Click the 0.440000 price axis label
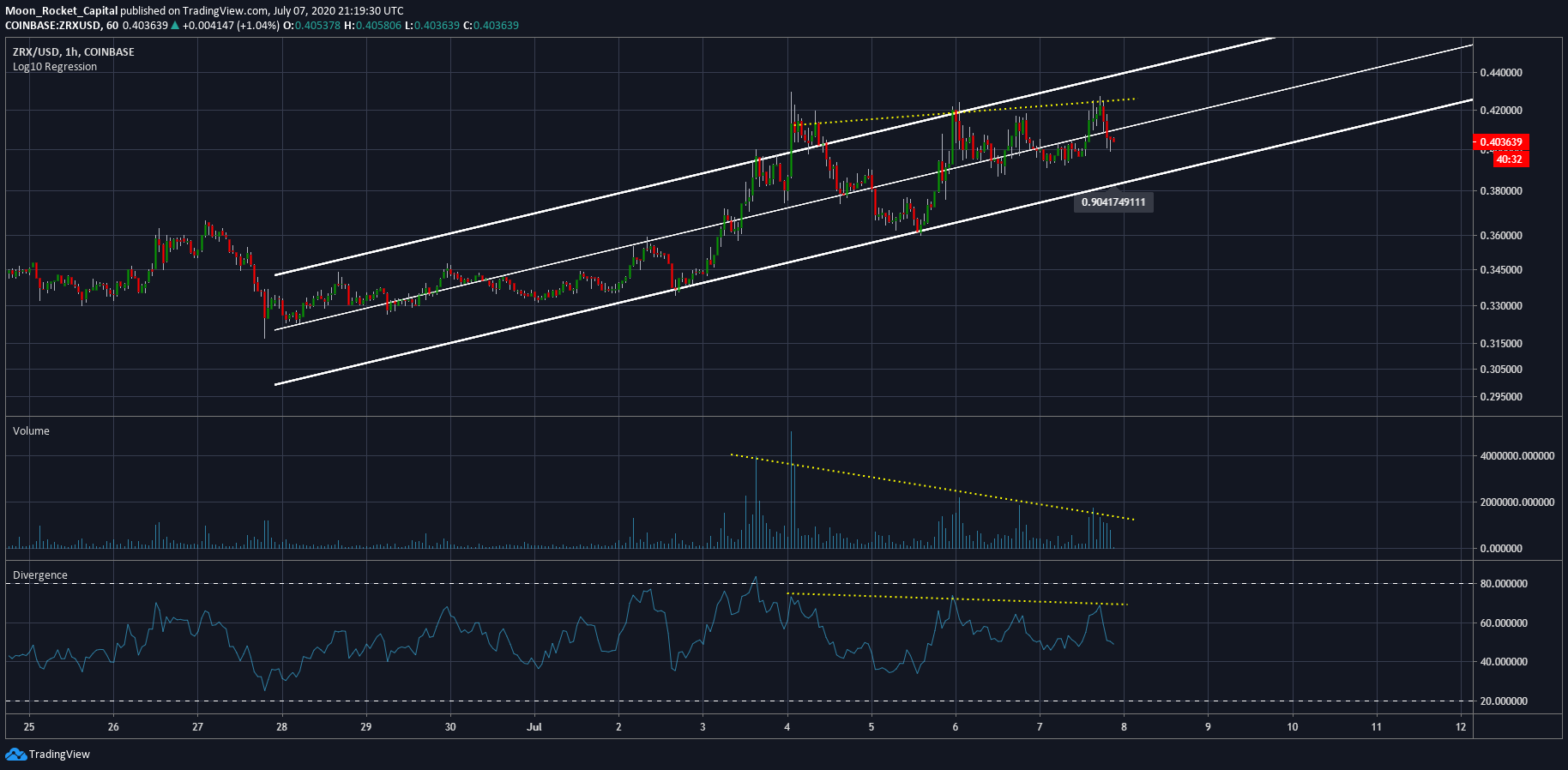Viewport: 1568px width, 770px height. pos(1501,73)
